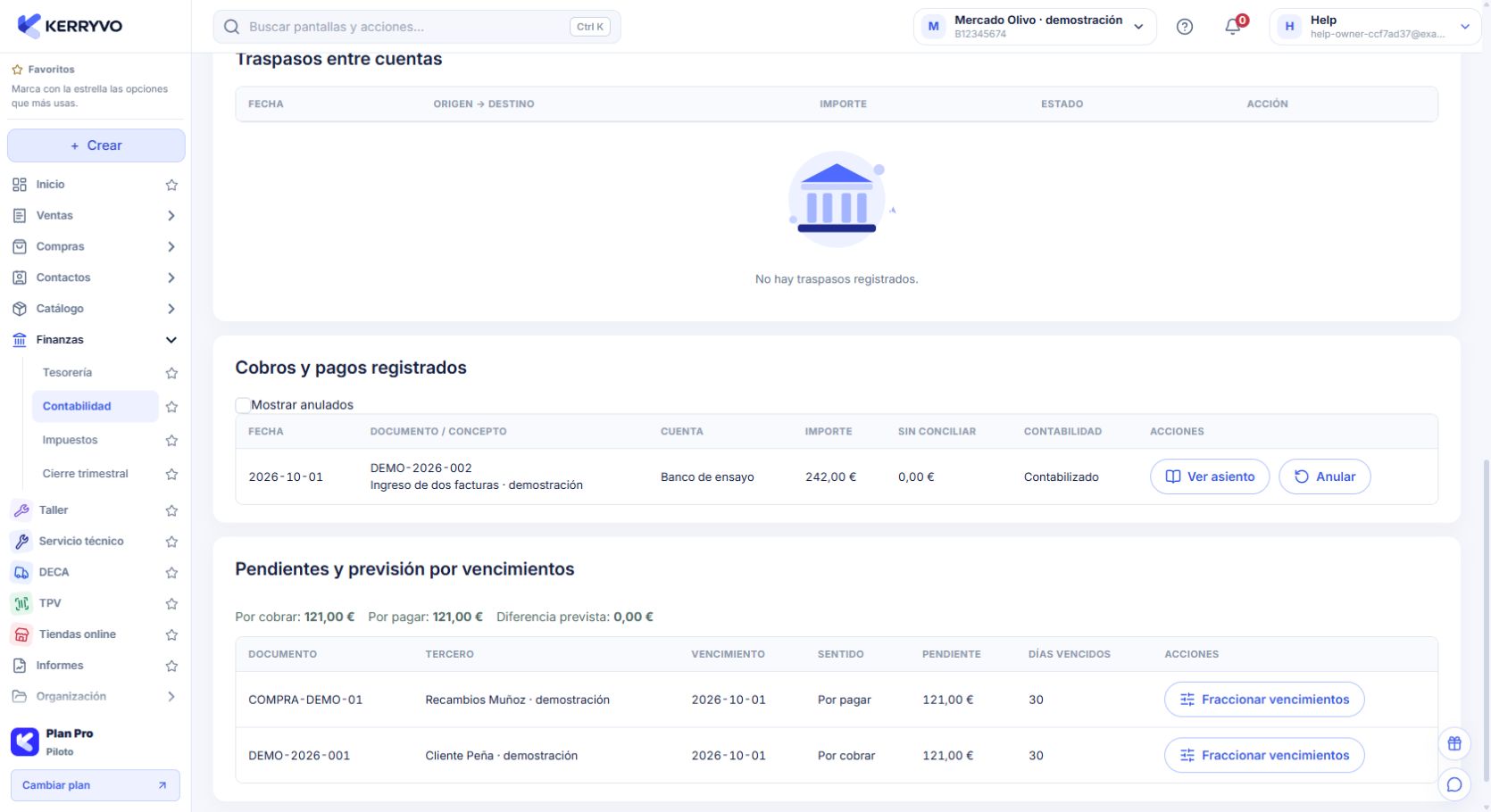Fraccionar vencimientos for COMPRA-DEMO-01
Viewport: 1491px width, 812px height.
pos(1264,700)
